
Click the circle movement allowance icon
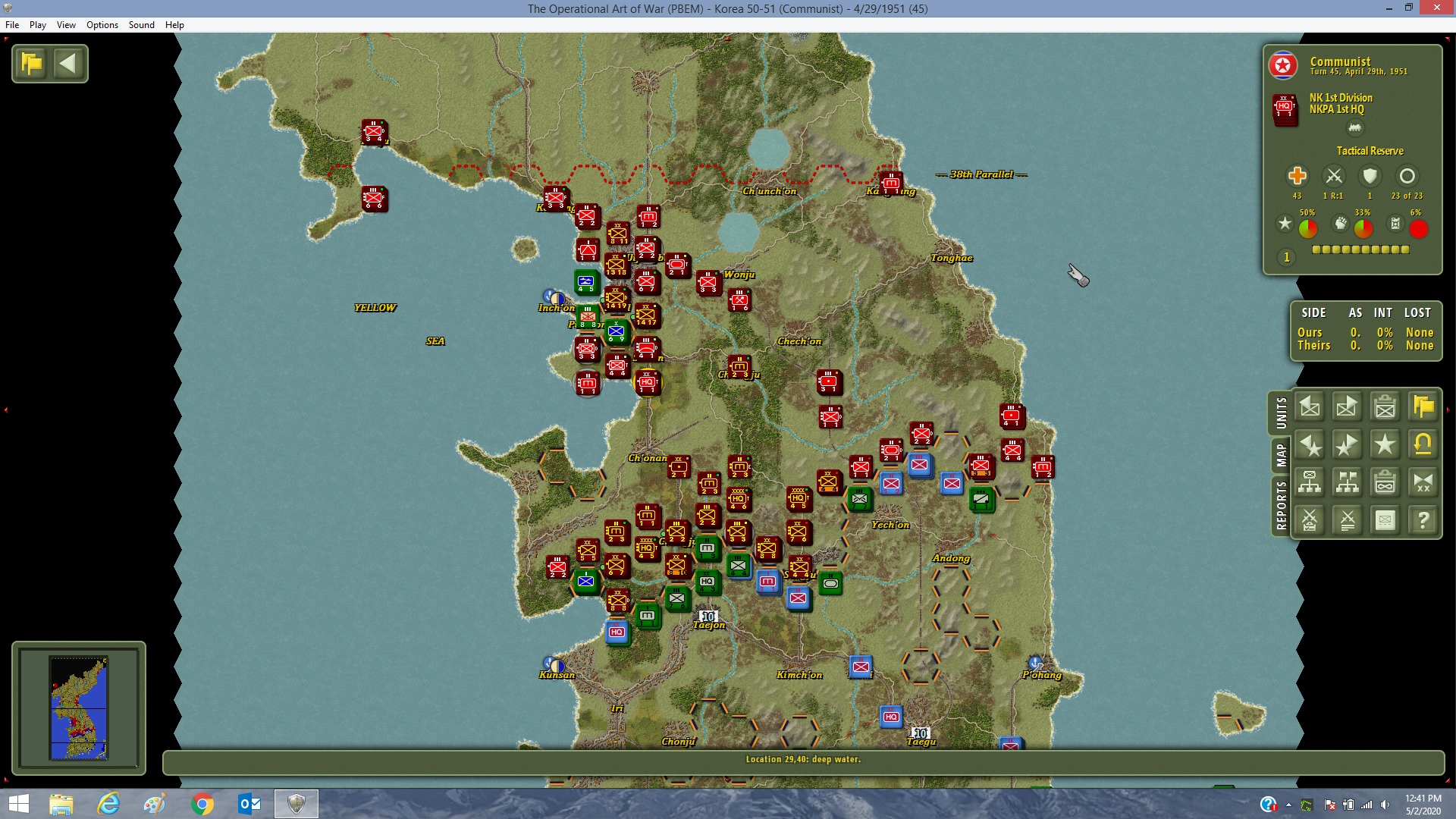1407,176
